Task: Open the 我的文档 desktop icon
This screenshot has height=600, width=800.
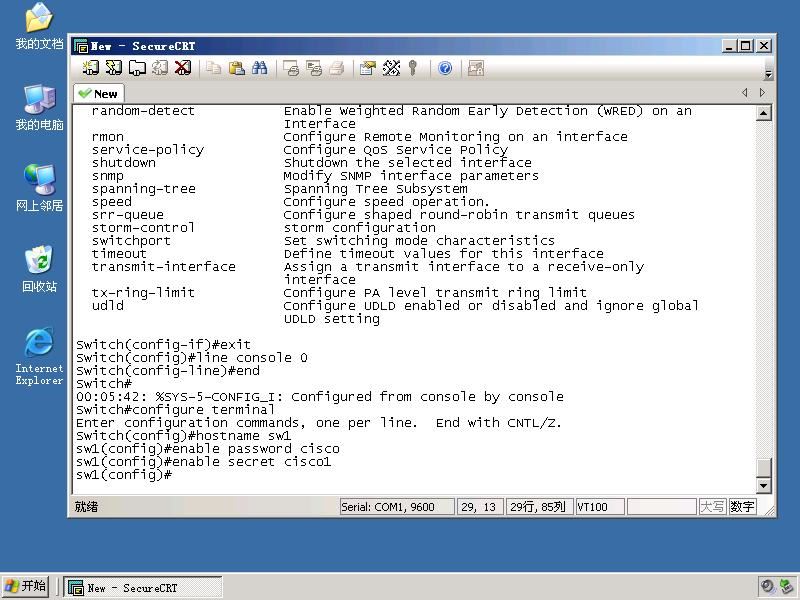Action: pyautogui.click(x=39, y=26)
